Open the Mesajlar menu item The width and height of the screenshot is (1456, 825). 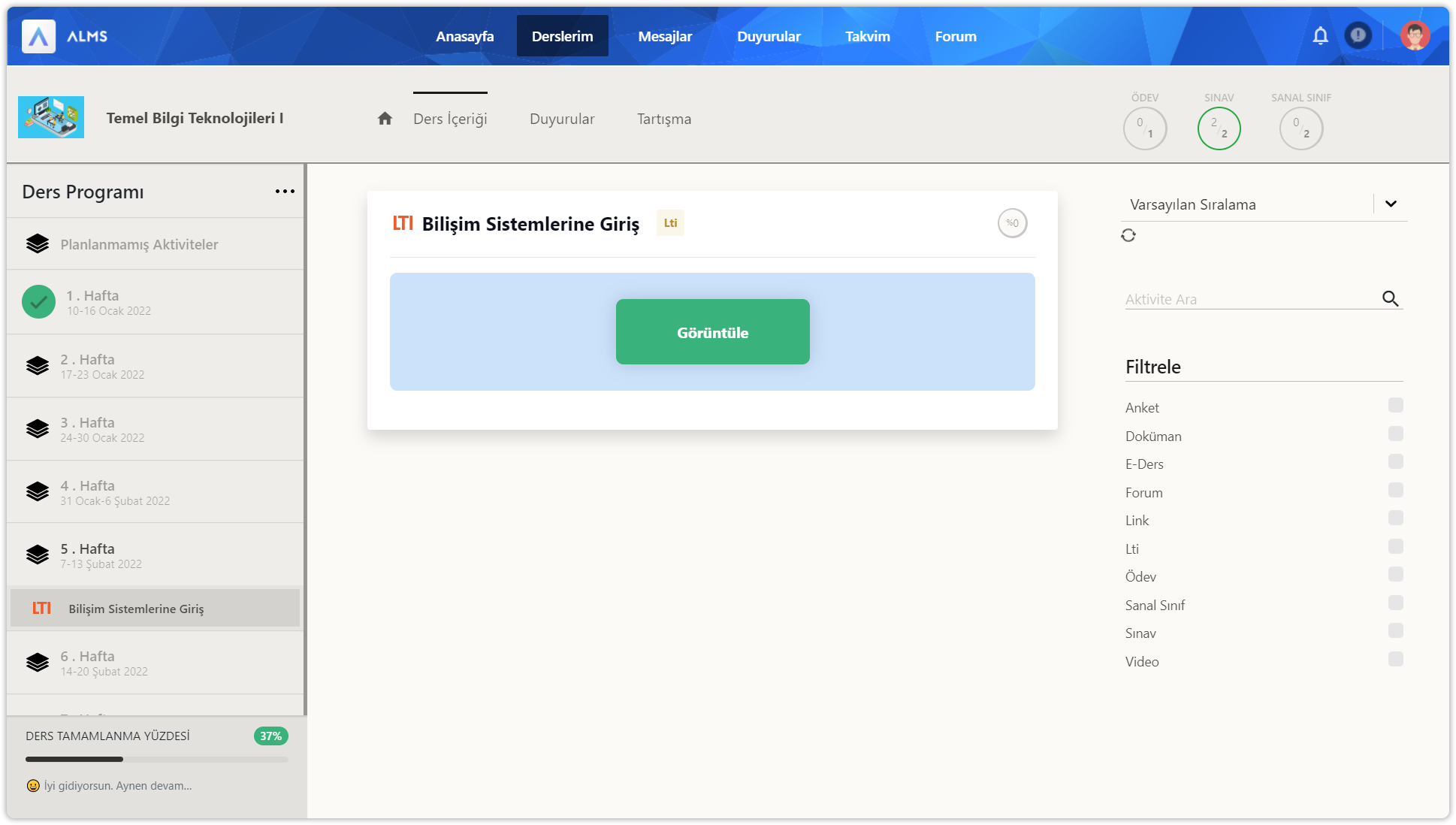coord(664,36)
